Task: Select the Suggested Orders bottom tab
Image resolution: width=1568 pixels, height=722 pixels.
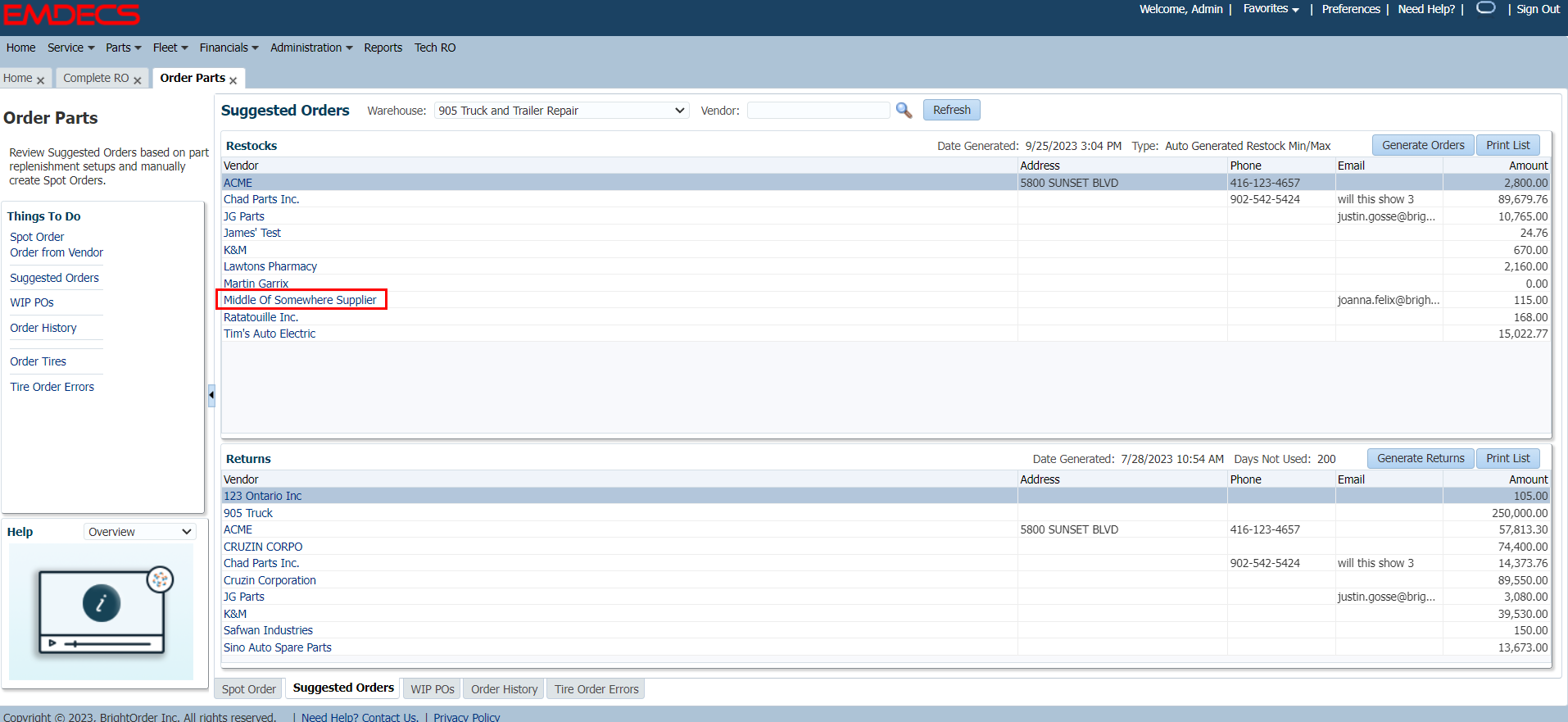Action: pyautogui.click(x=343, y=688)
